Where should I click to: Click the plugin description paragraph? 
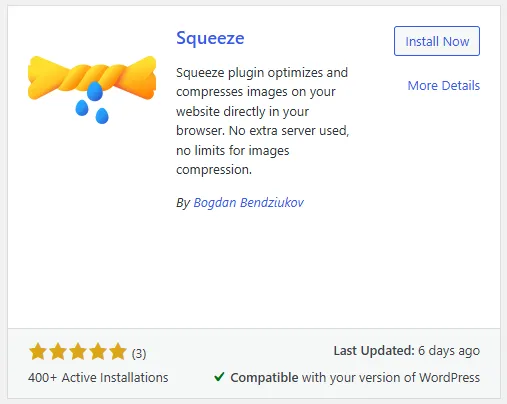pyautogui.click(x=262, y=121)
